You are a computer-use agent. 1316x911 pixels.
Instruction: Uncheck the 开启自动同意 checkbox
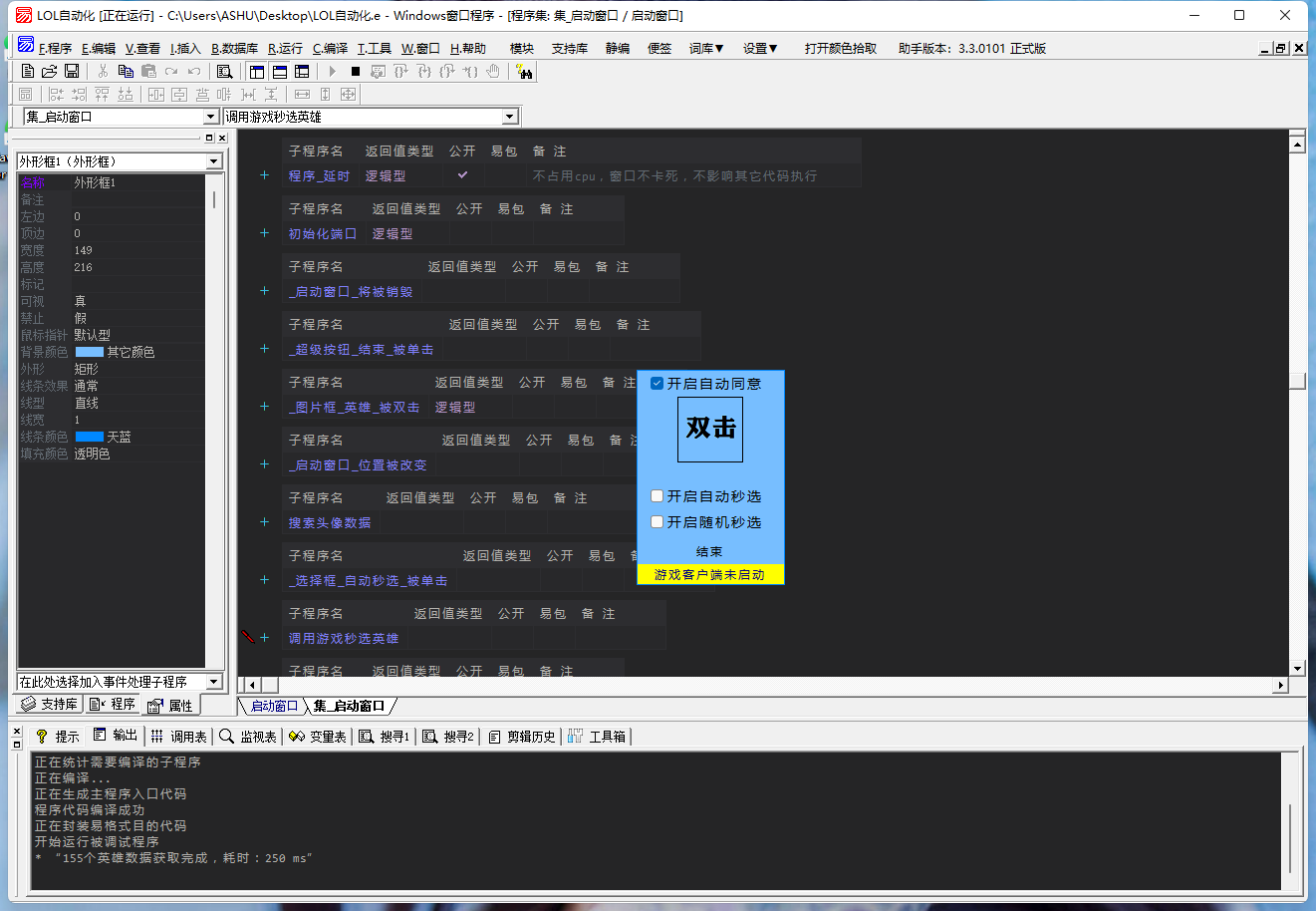658,384
